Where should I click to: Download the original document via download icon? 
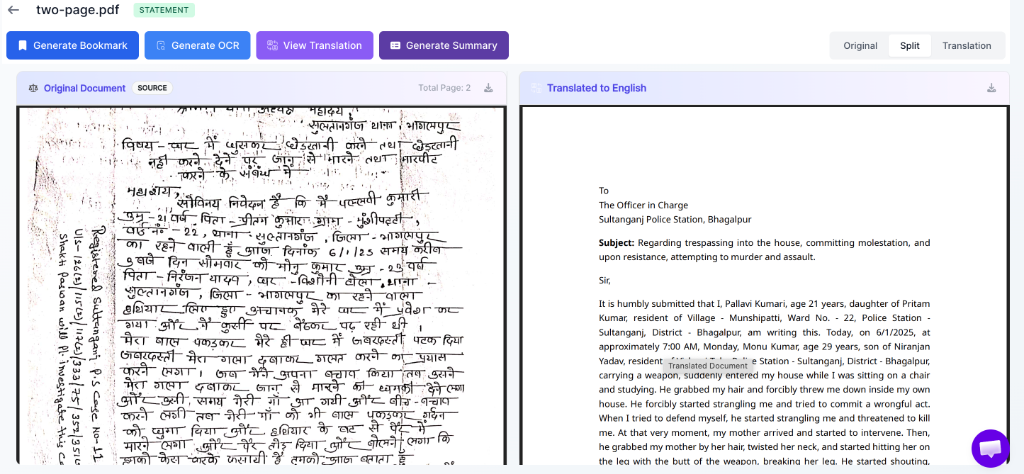point(488,88)
